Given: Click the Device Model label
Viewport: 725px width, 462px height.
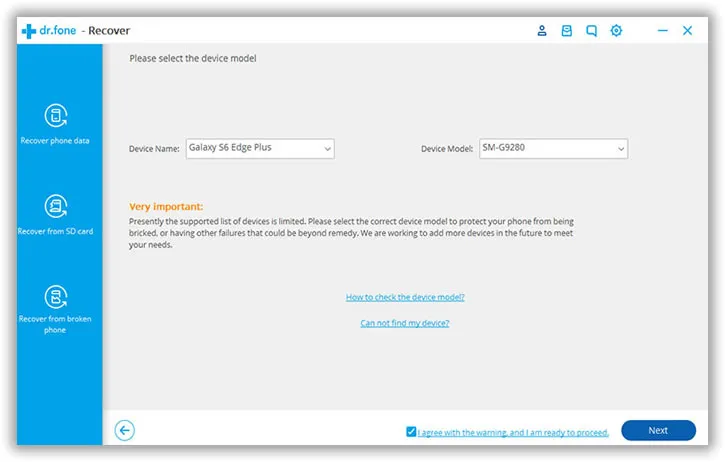Looking at the screenshot, I should [x=447, y=149].
